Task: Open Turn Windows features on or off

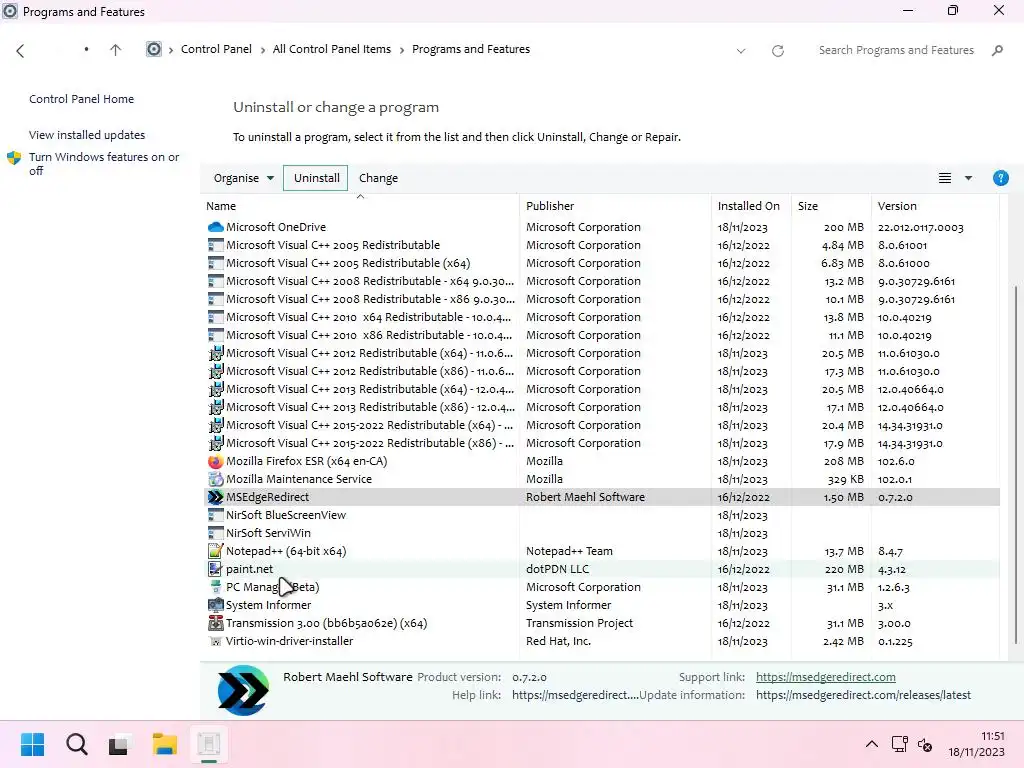Action: tap(104, 164)
